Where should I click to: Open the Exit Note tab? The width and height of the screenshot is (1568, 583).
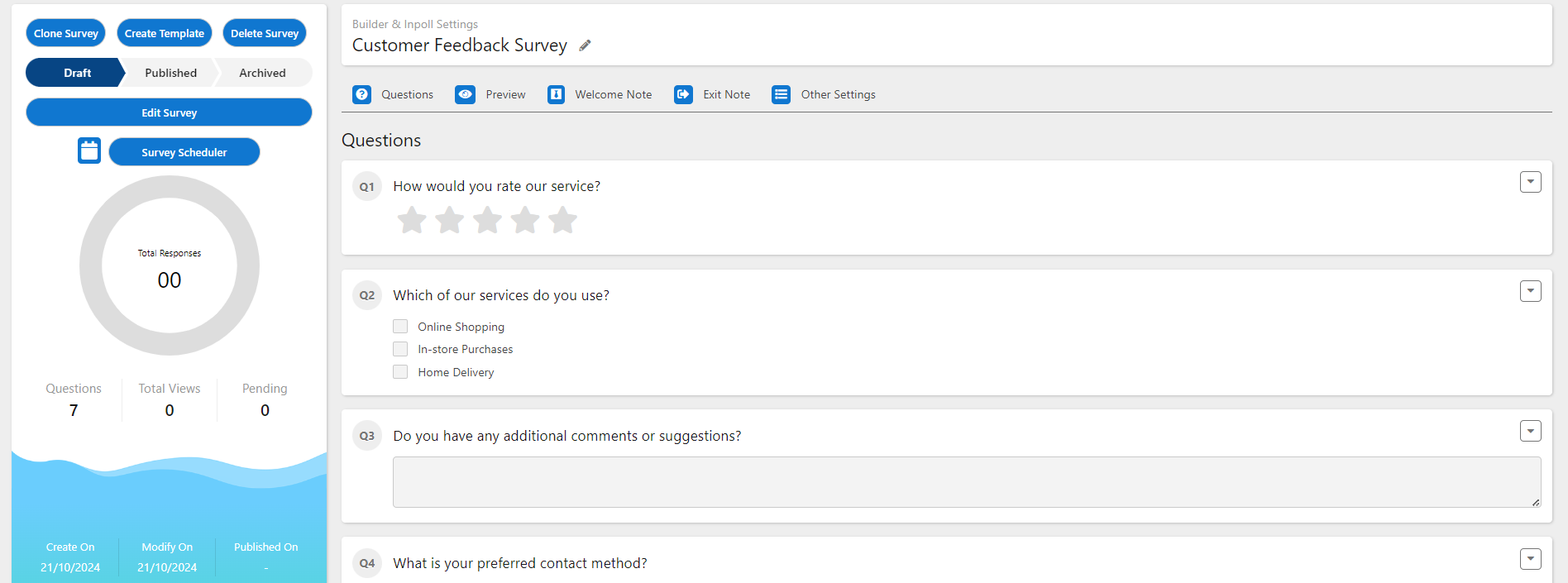712,94
